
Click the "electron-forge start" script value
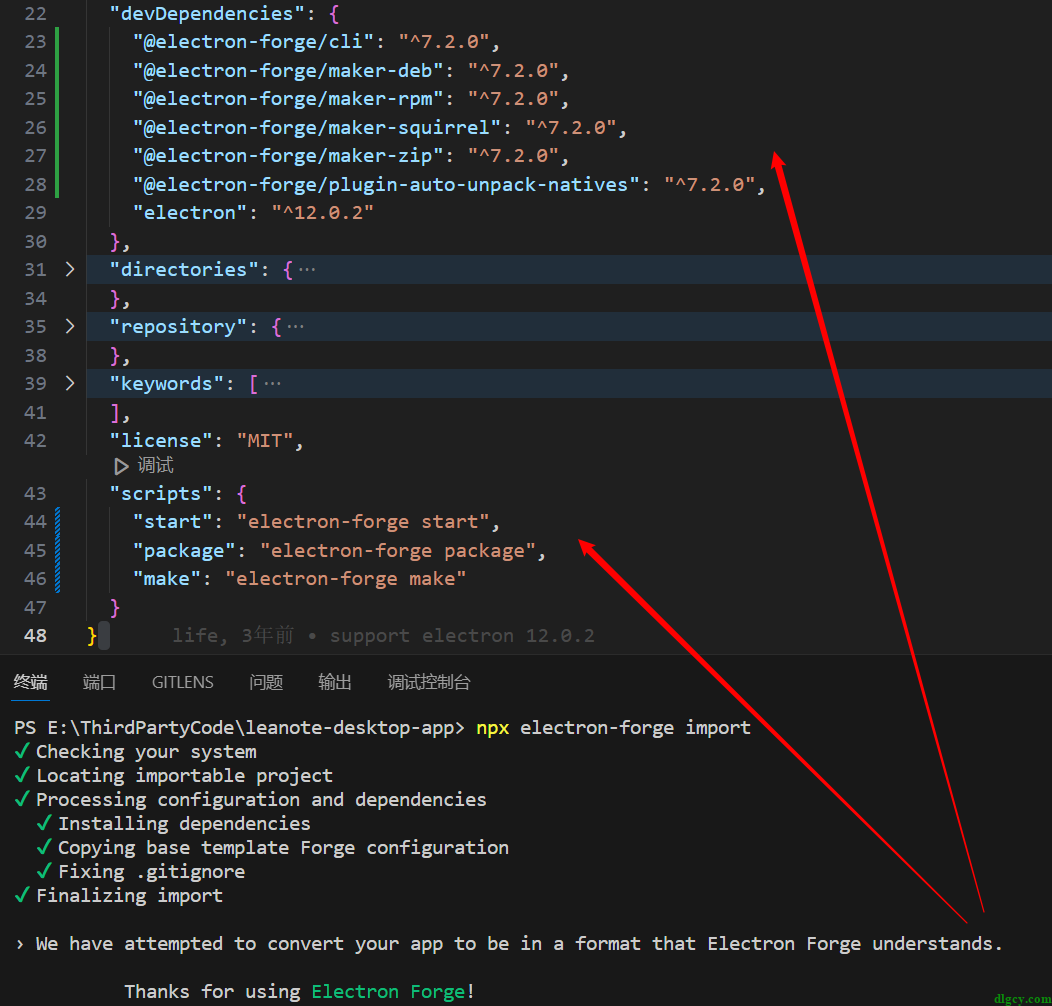click(x=363, y=522)
